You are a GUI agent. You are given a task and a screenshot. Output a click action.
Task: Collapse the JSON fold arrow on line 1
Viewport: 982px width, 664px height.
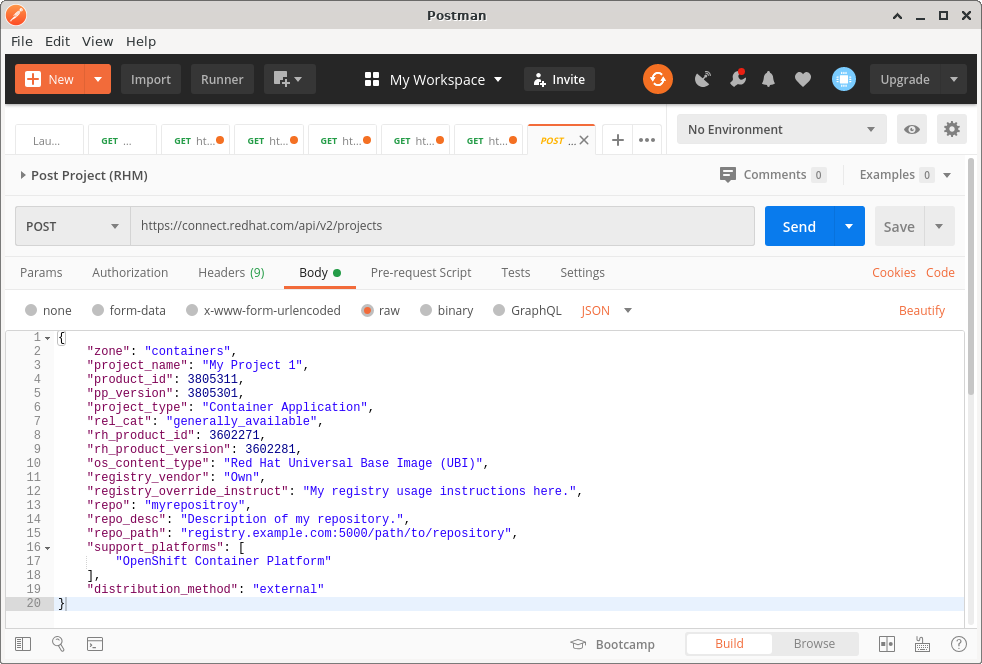pyautogui.click(x=48, y=338)
